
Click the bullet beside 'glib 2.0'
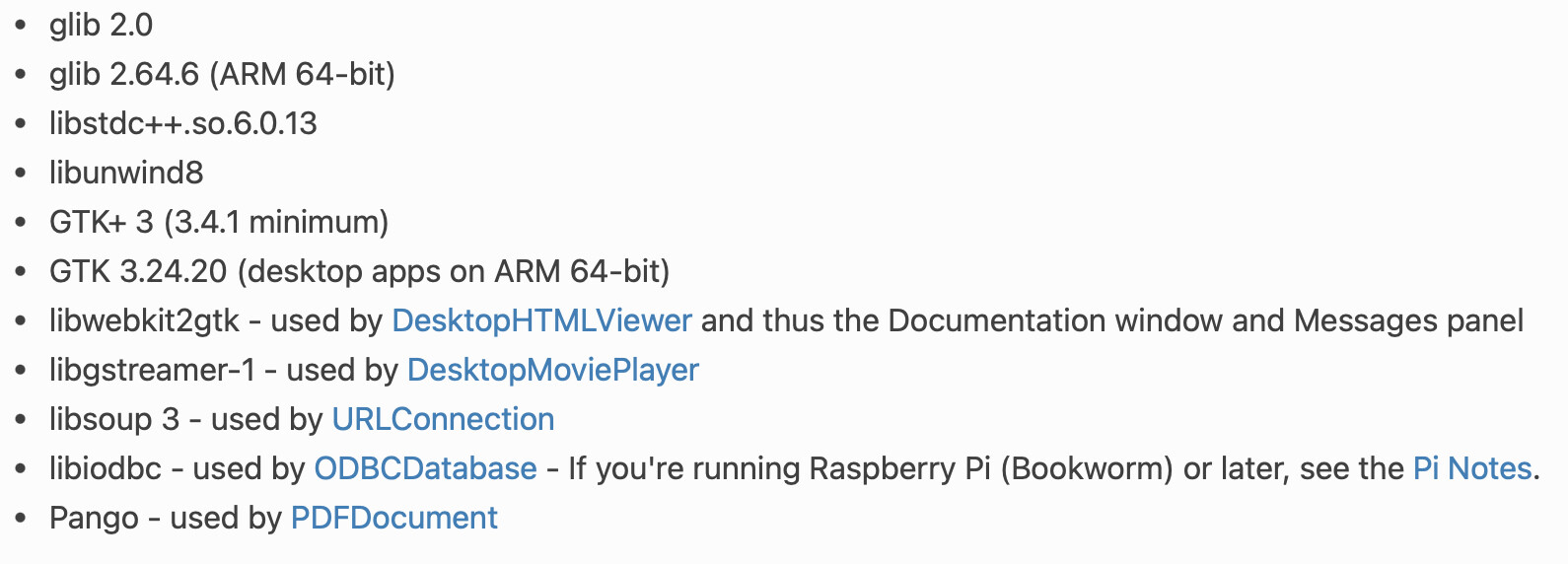21,25
